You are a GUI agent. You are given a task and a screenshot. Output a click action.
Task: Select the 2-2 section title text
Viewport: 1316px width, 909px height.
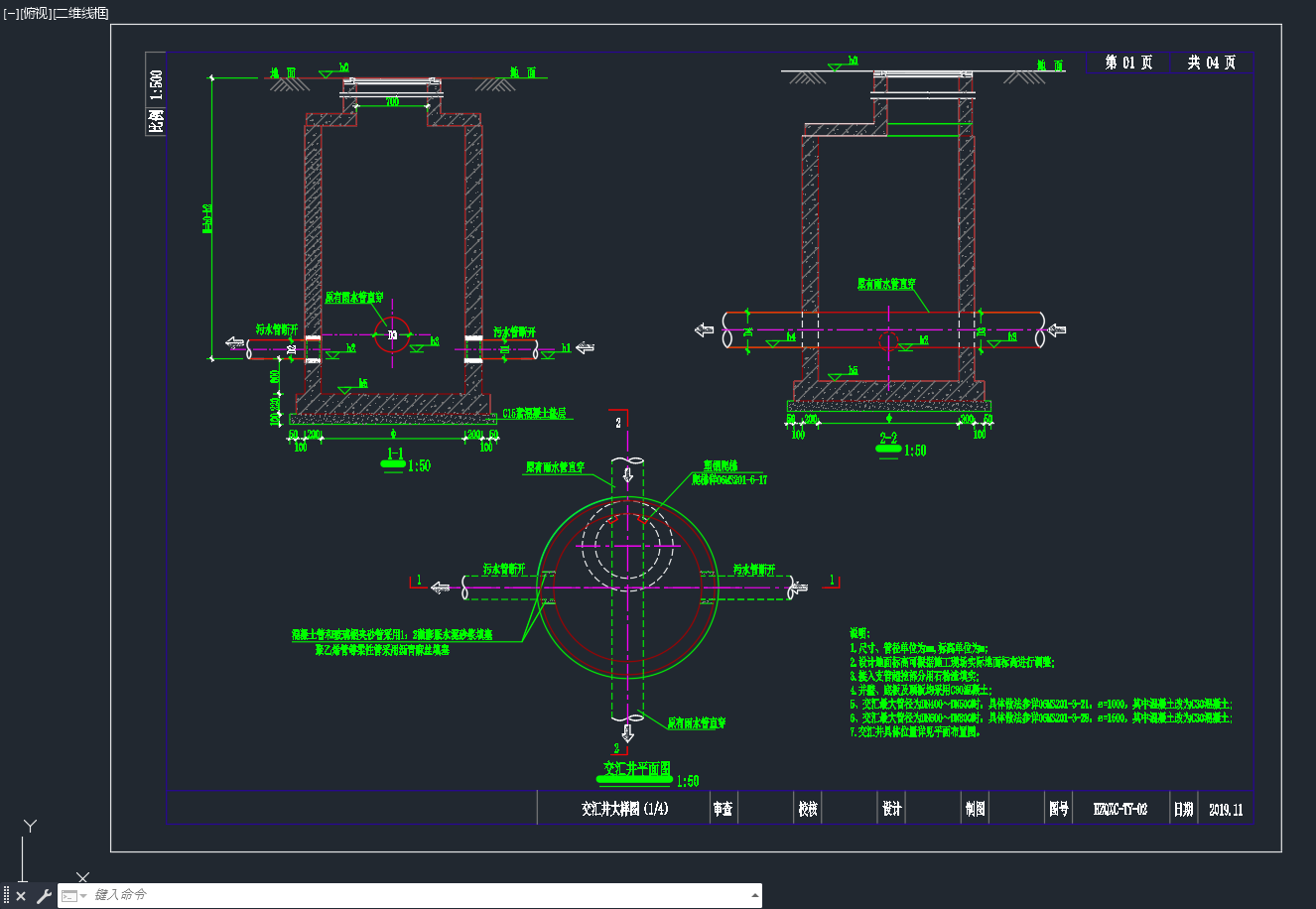click(887, 438)
